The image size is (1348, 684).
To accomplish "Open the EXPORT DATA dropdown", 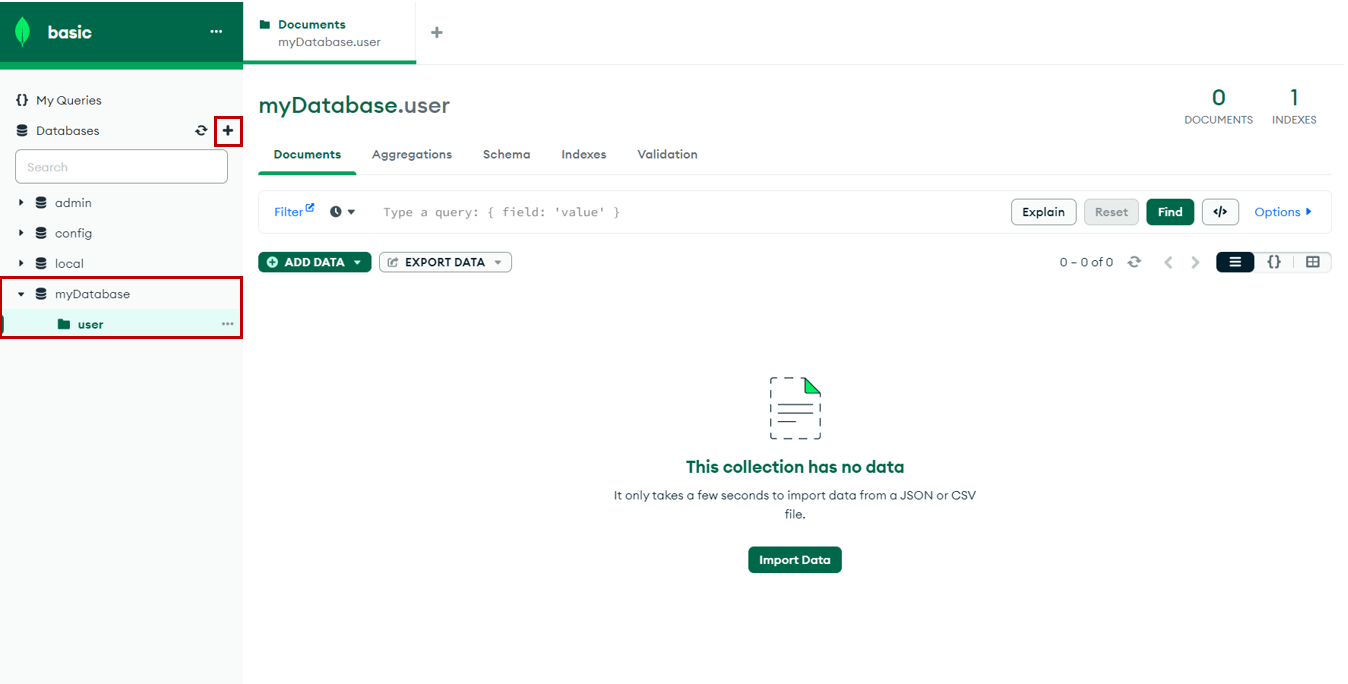I will pos(445,262).
